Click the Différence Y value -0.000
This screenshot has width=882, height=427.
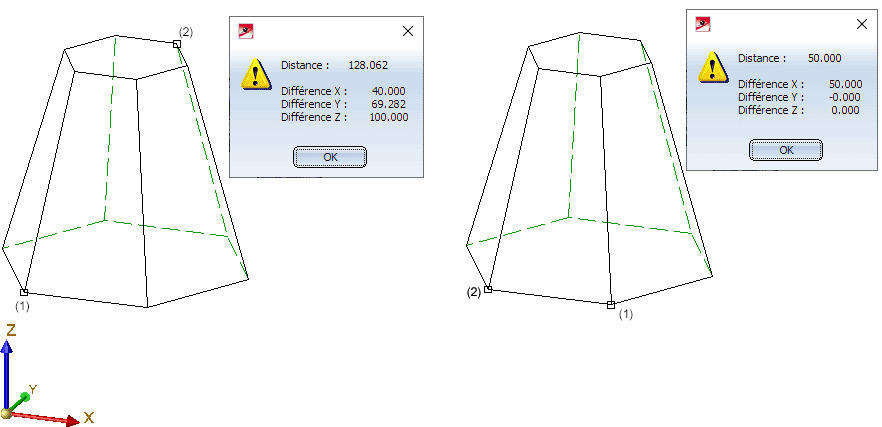point(845,97)
